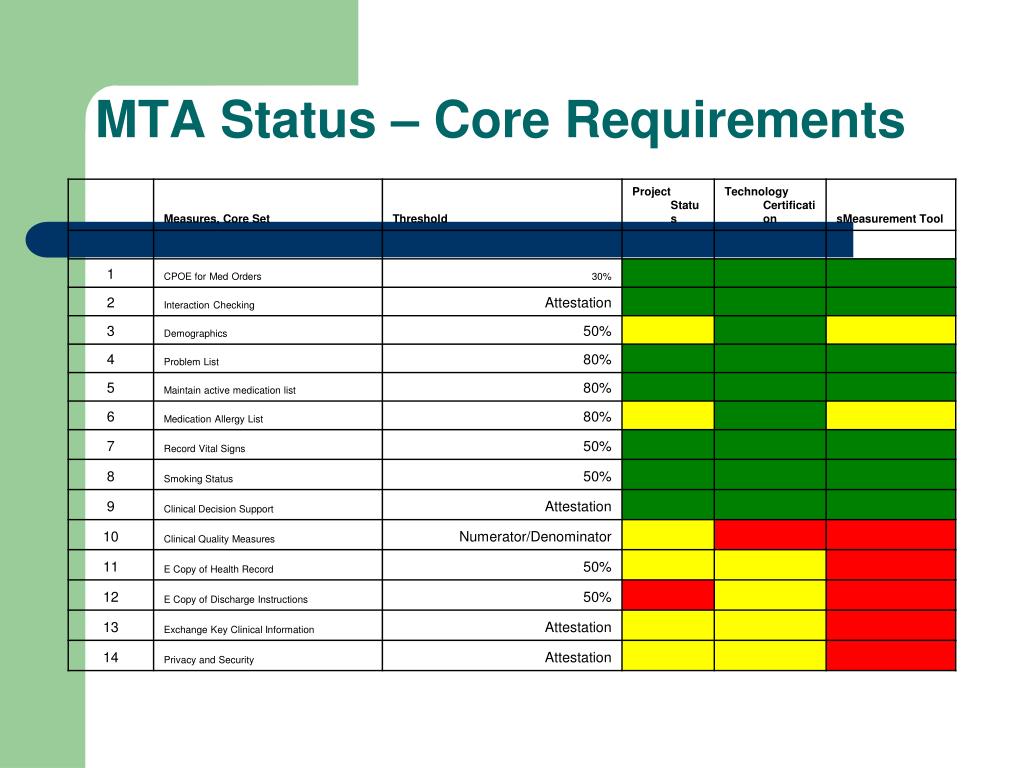Click 'Exchange Key Clinical Information' text

click(x=239, y=630)
